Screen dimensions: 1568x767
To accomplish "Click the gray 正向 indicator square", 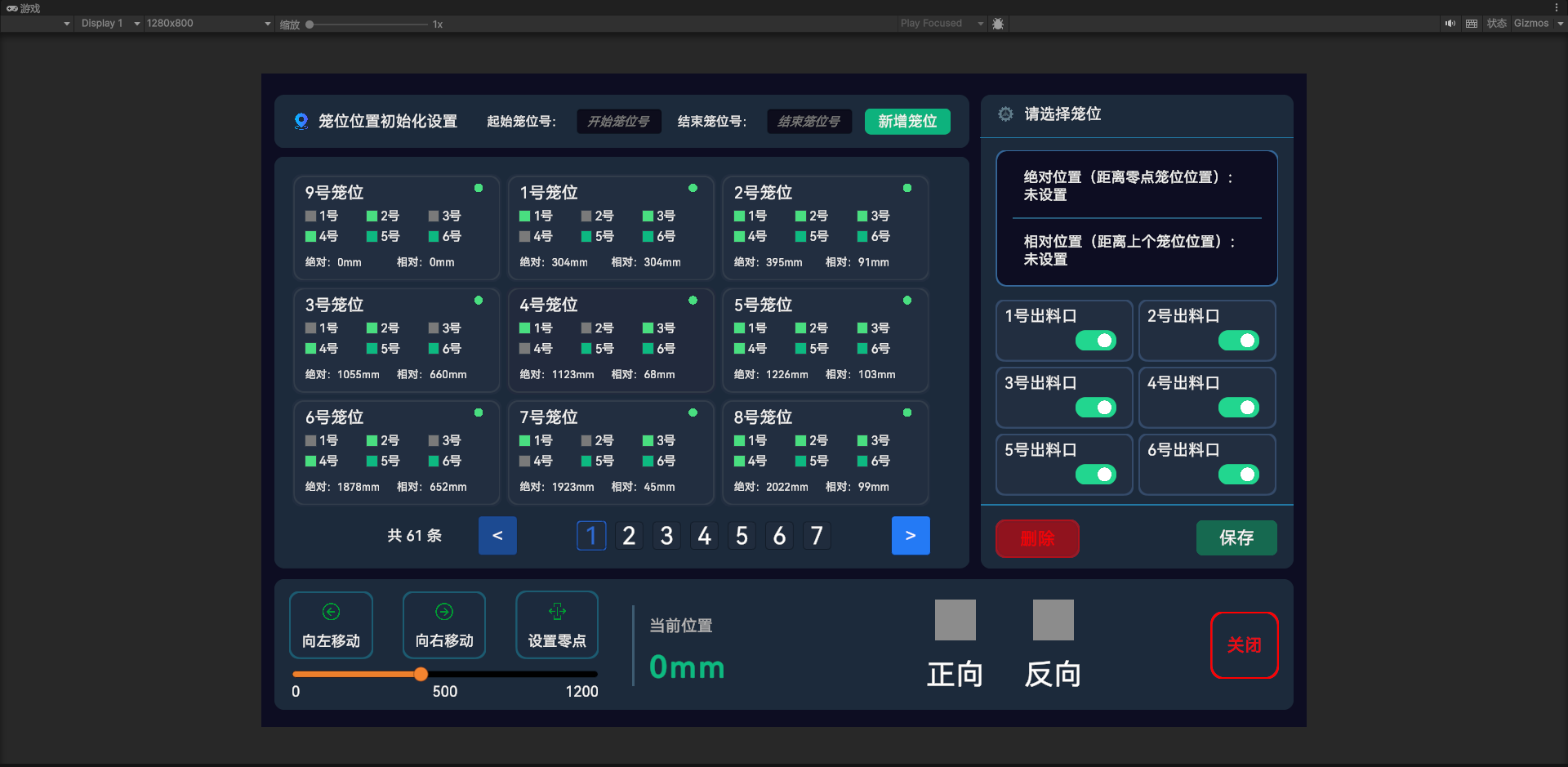I will tap(955, 620).
